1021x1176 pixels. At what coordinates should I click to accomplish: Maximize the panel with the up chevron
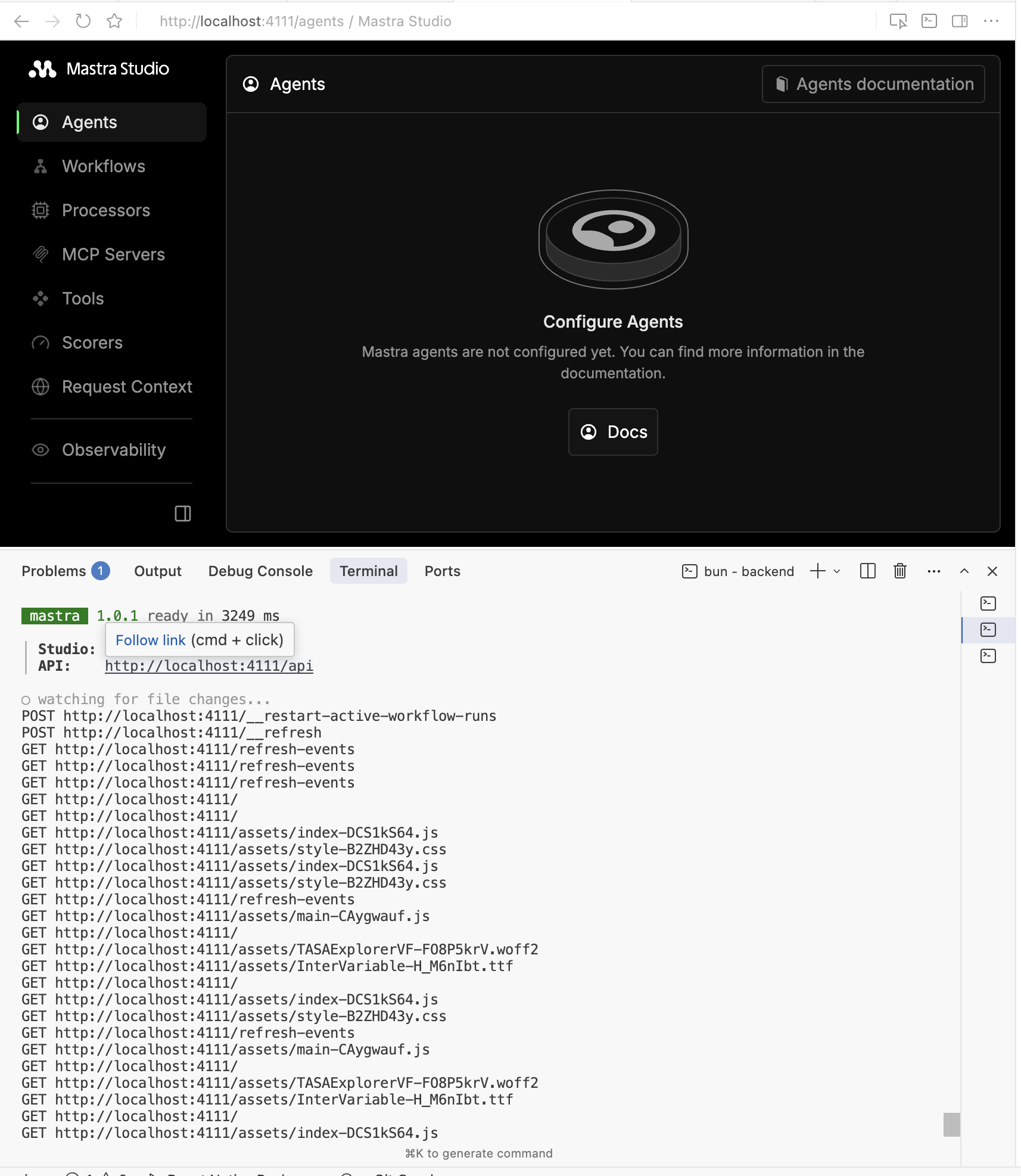pos(964,571)
